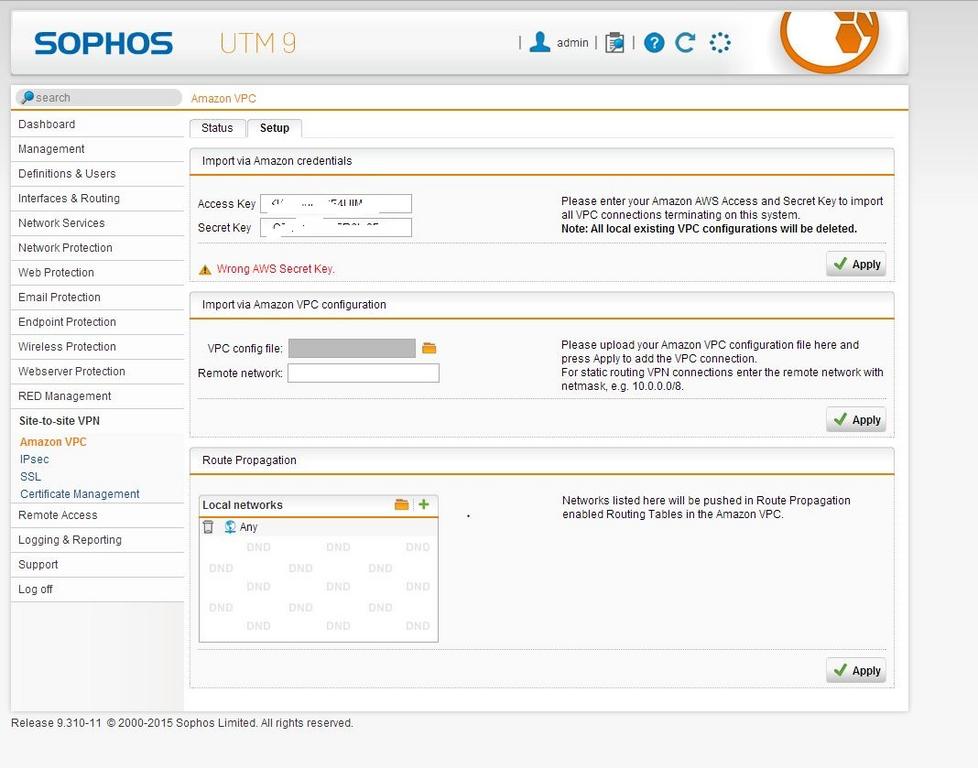The width and height of the screenshot is (978, 768).
Task: Open IPsec under Site-to-site VPN
Action: click(34, 459)
